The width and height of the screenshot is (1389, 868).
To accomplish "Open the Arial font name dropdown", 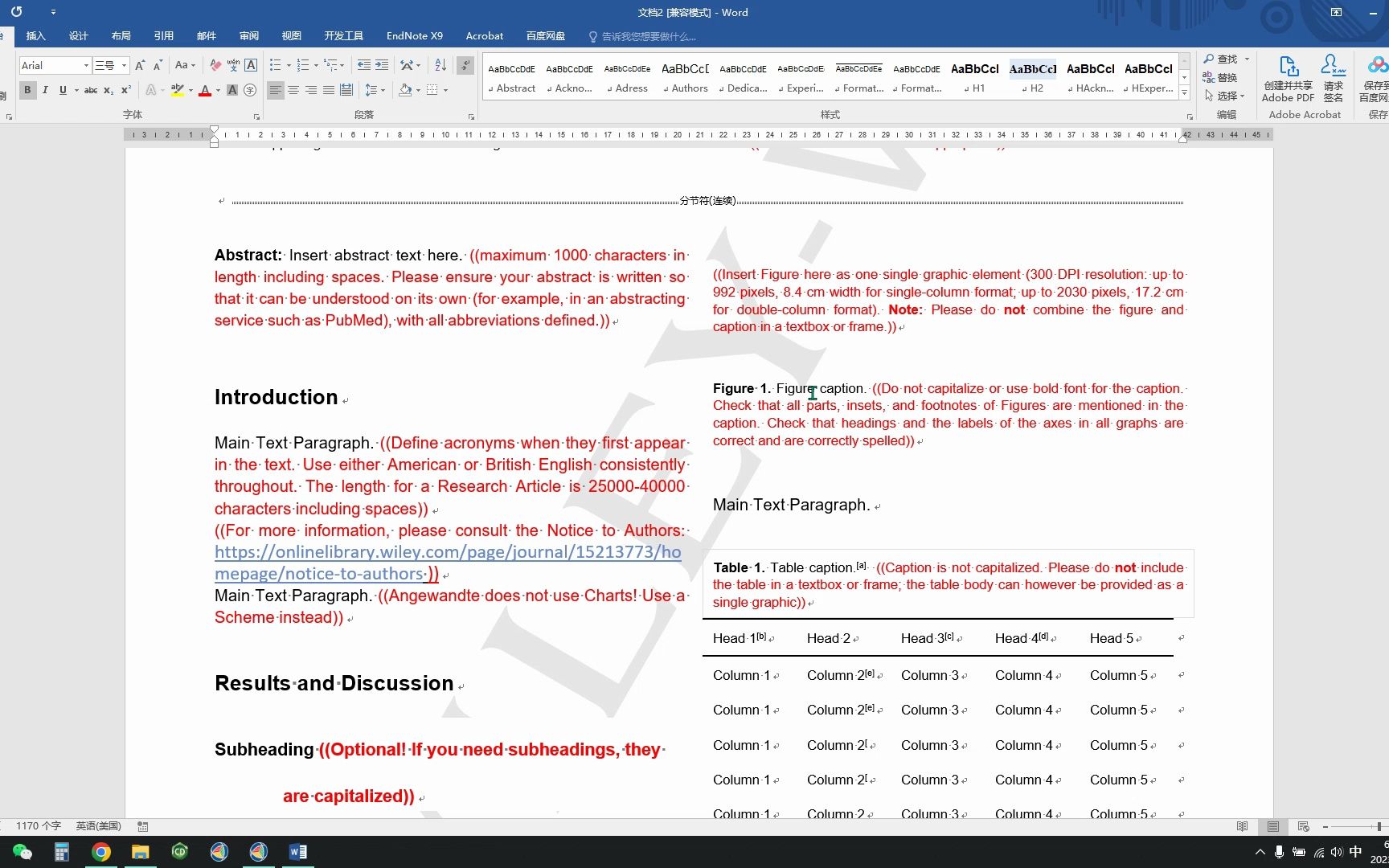I will [x=86, y=65].
